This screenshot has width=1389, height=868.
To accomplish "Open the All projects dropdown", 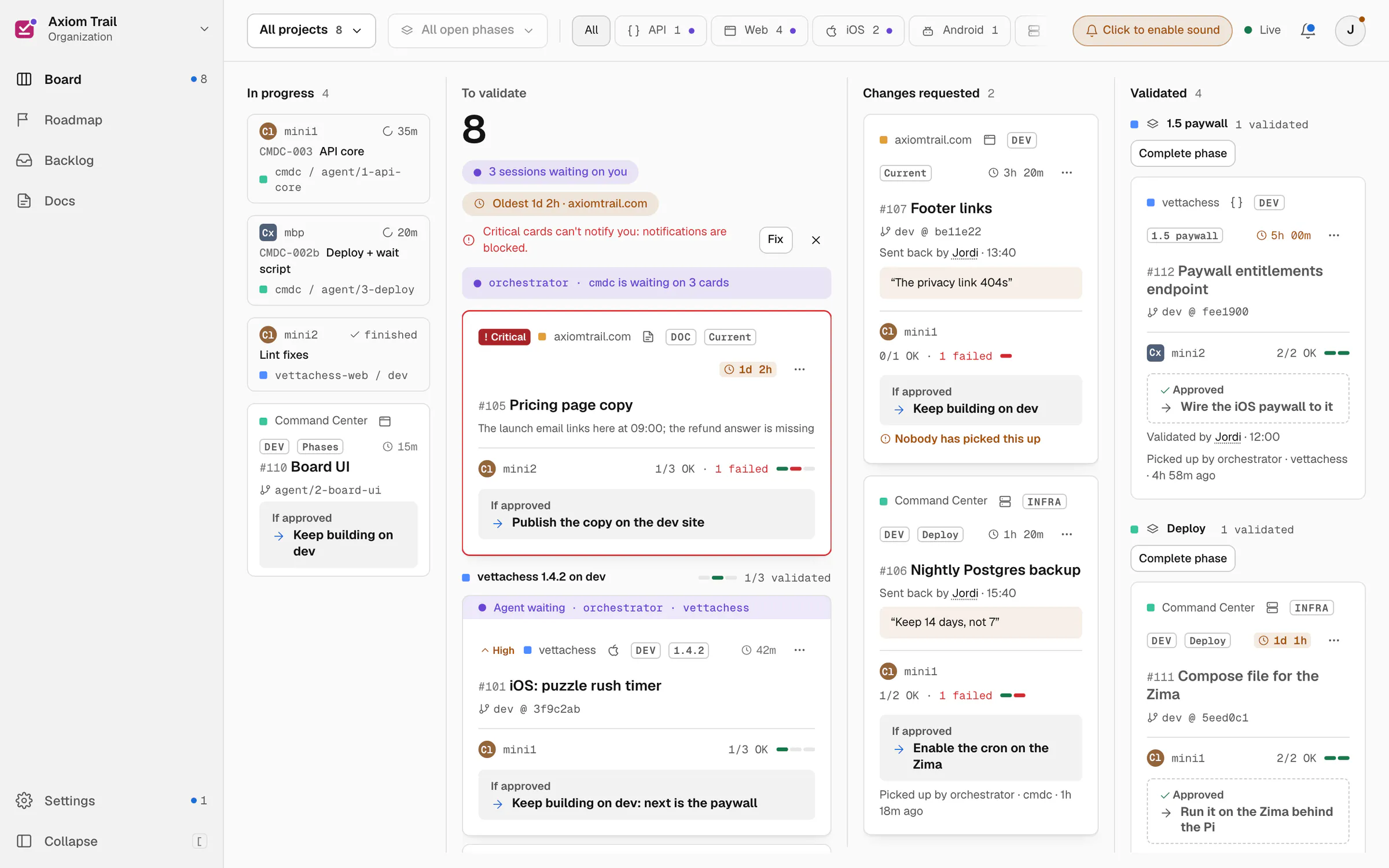I will pyautogui.click(x=311, y=30).
